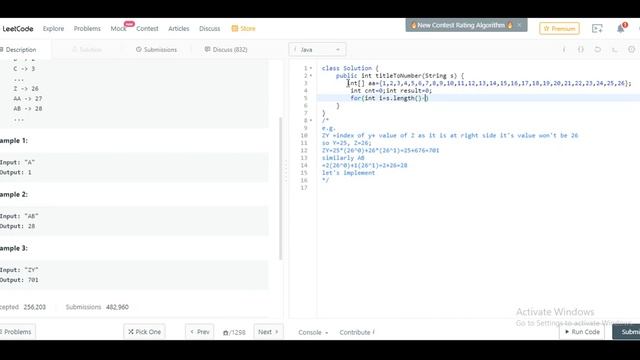Screen dimensions: 640x360
Task: Click the Submit button
Action: [627, 332]
